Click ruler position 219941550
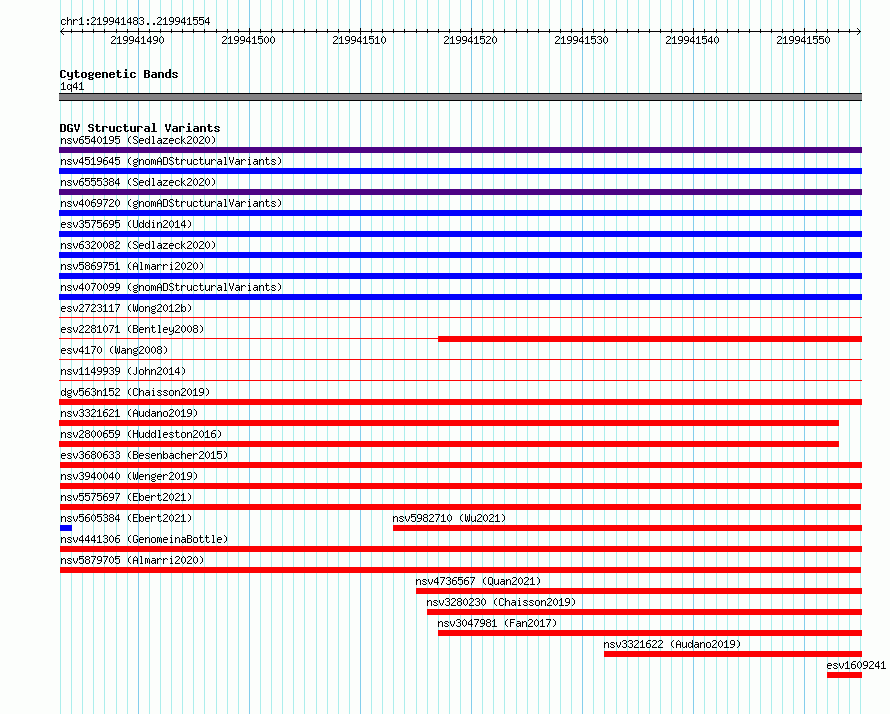 [x=803, y=40]
